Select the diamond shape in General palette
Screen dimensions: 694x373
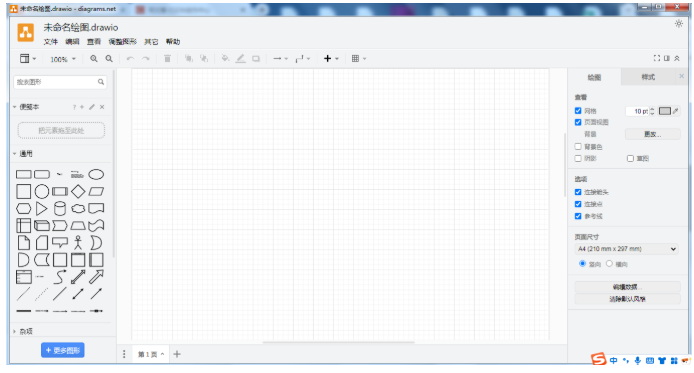point(78,192)
